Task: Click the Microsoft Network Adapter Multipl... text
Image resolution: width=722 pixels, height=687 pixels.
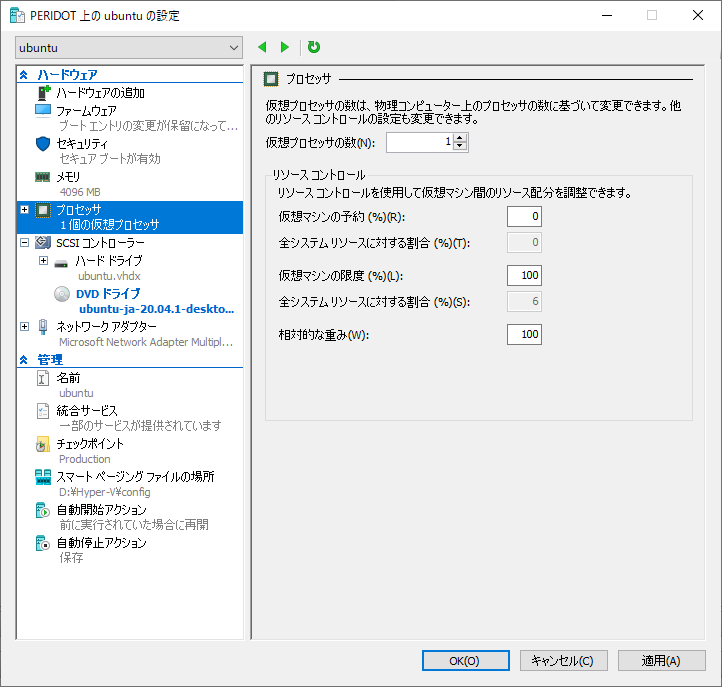Action: click(146, 342)
